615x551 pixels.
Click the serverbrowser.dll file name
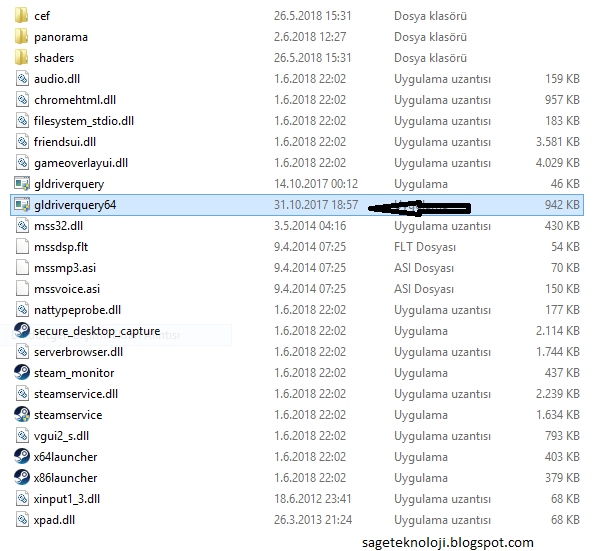pos(78,352)
